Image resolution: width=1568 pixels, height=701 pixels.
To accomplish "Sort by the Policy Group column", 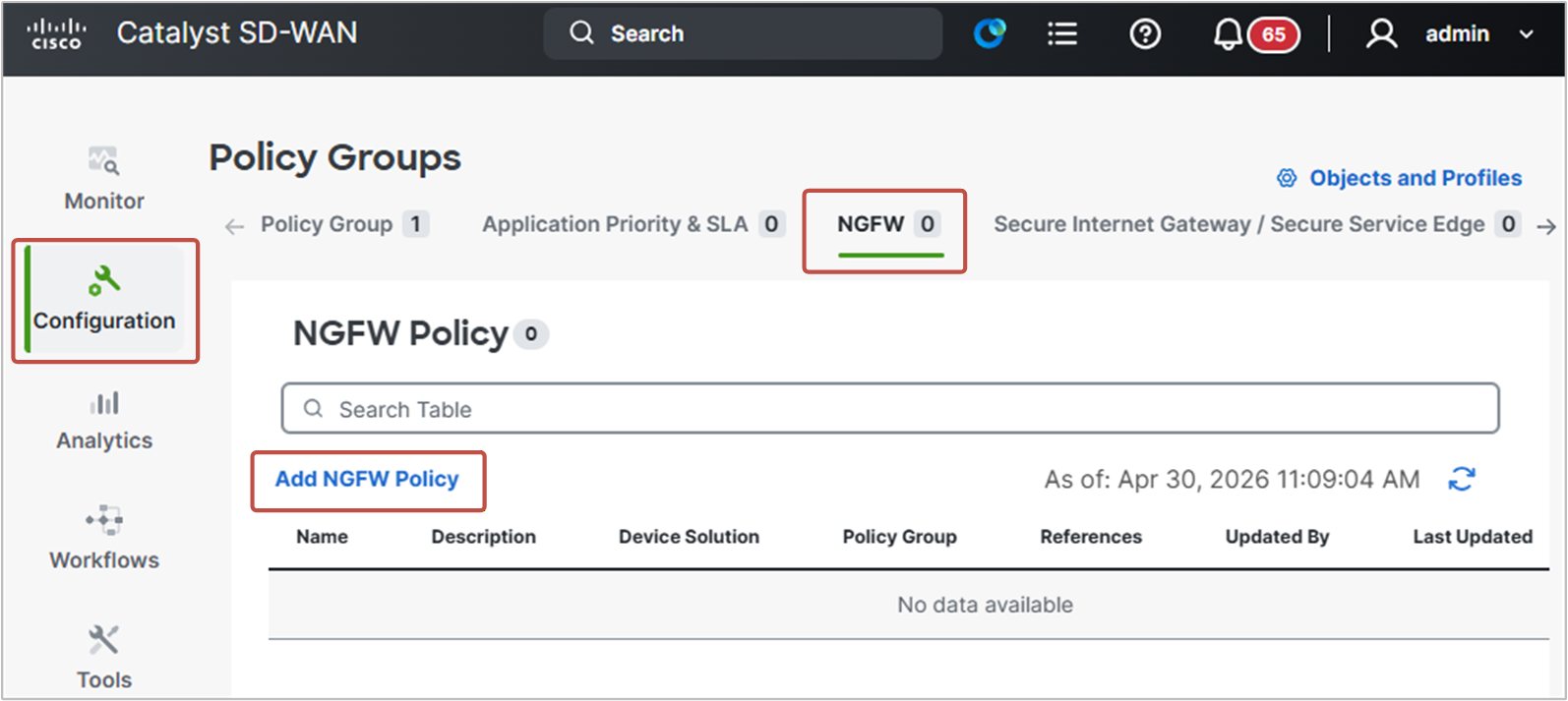I will (x=900, y=537).
